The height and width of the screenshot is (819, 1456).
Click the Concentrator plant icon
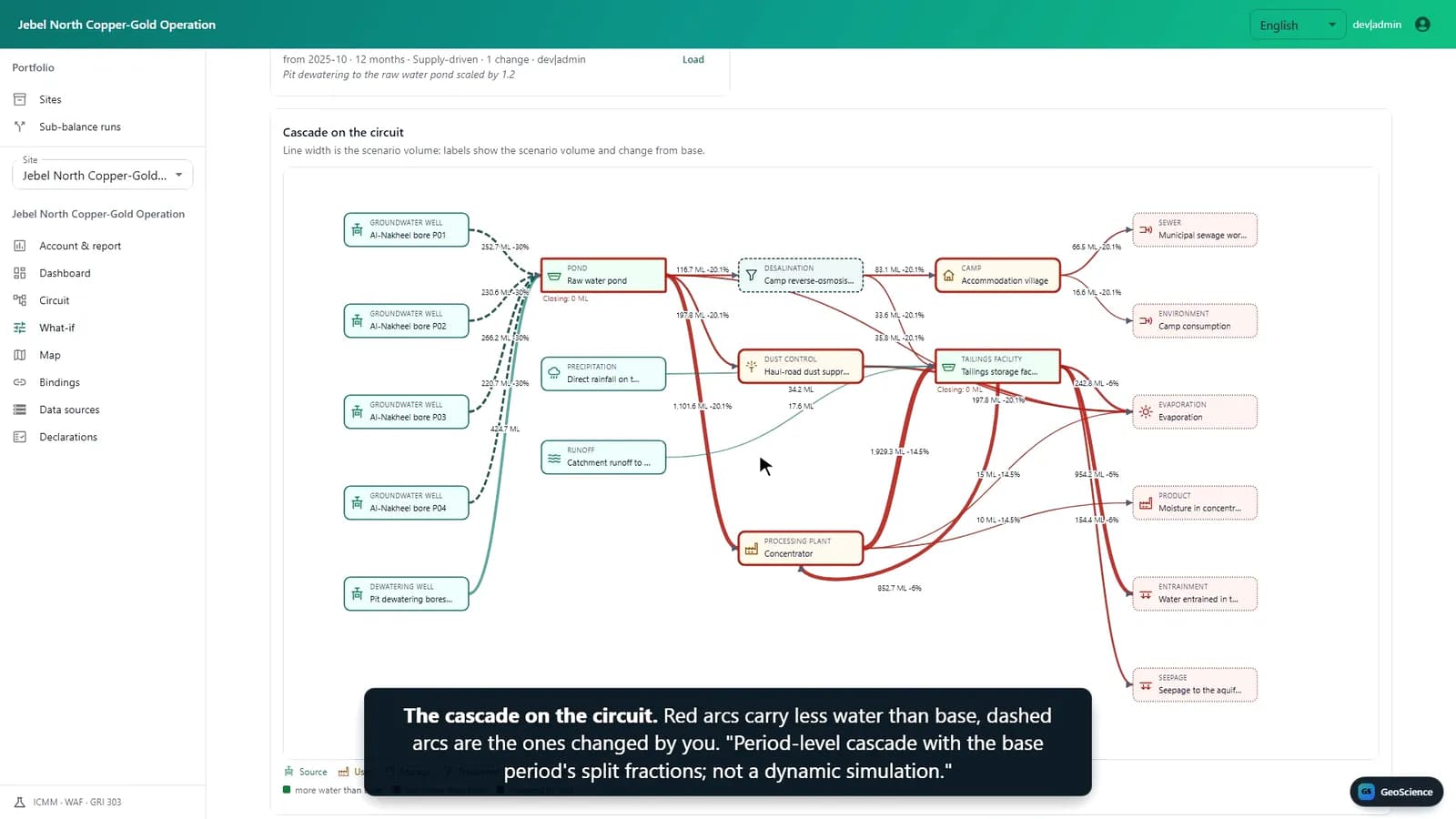pyautogui.click(x=751, y=549)
